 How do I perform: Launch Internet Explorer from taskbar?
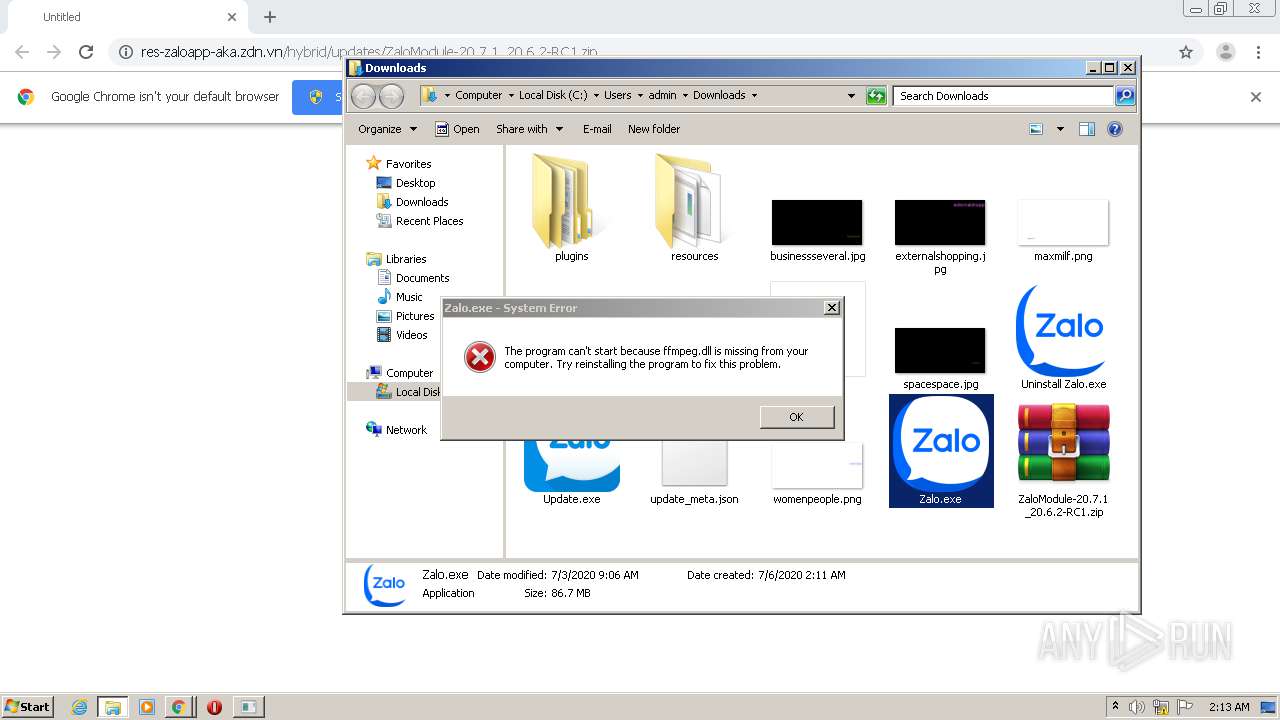pos(79,707)
